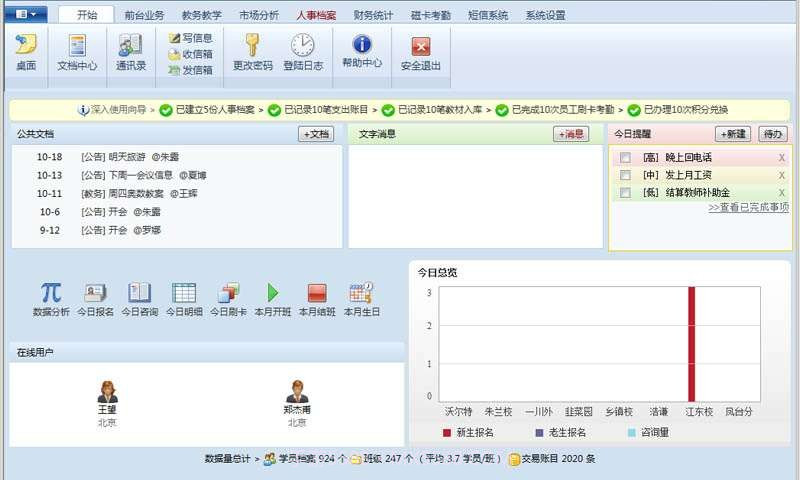Toggle the 结算教师补助金 checkbox
Image resolution: width=800 pixels, height=480 pixels.
pos(625,192)
